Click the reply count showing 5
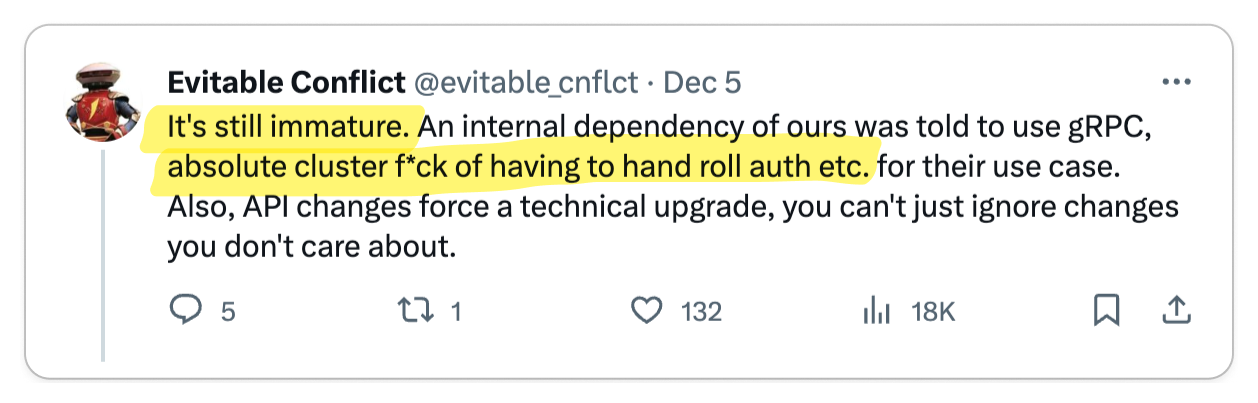Image resolution: width=1258 pixels, height=403 pixels. coord(227,312)
